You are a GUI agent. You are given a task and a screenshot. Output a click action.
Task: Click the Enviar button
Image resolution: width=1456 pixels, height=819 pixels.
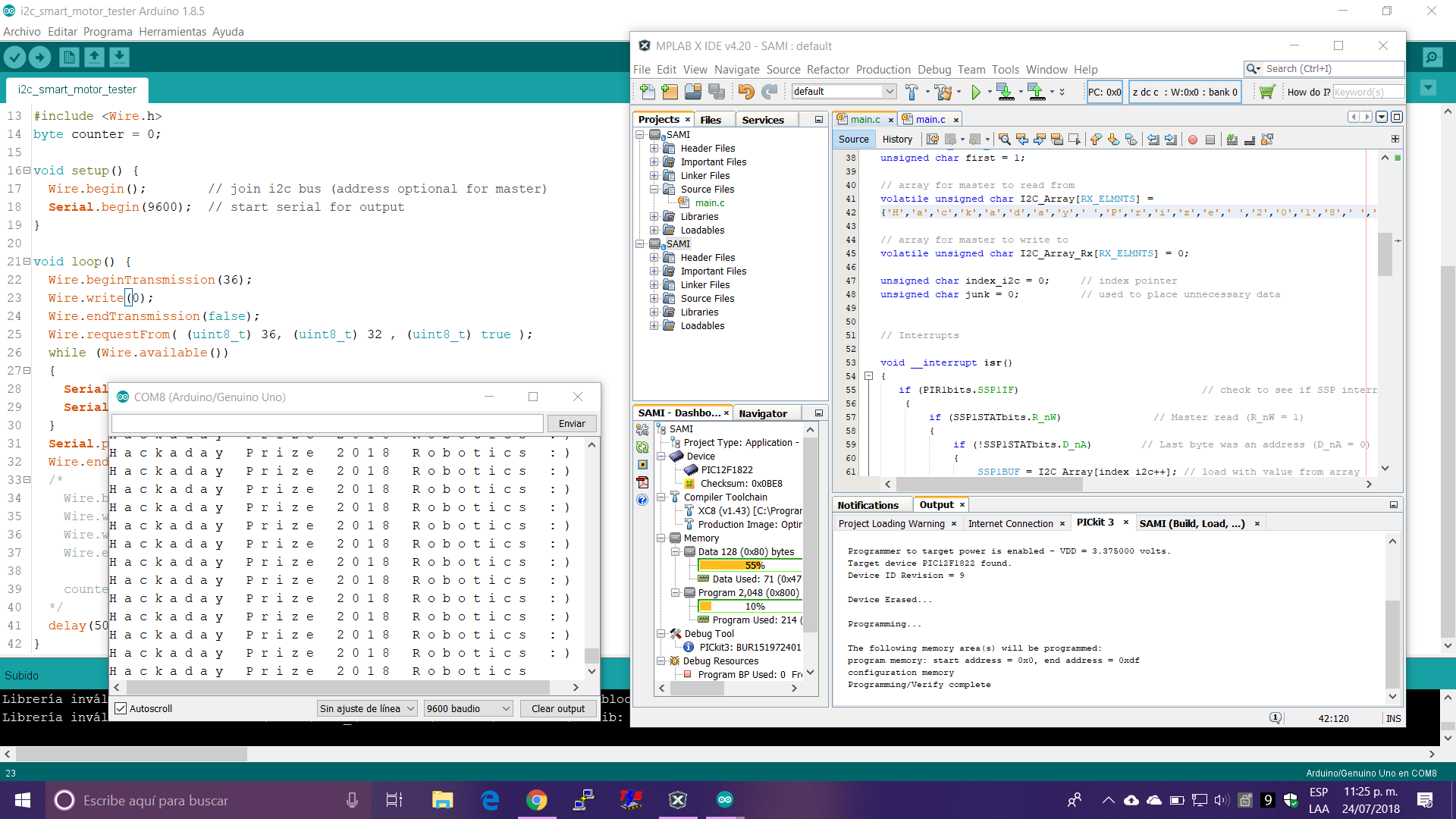tap(572, 423)
